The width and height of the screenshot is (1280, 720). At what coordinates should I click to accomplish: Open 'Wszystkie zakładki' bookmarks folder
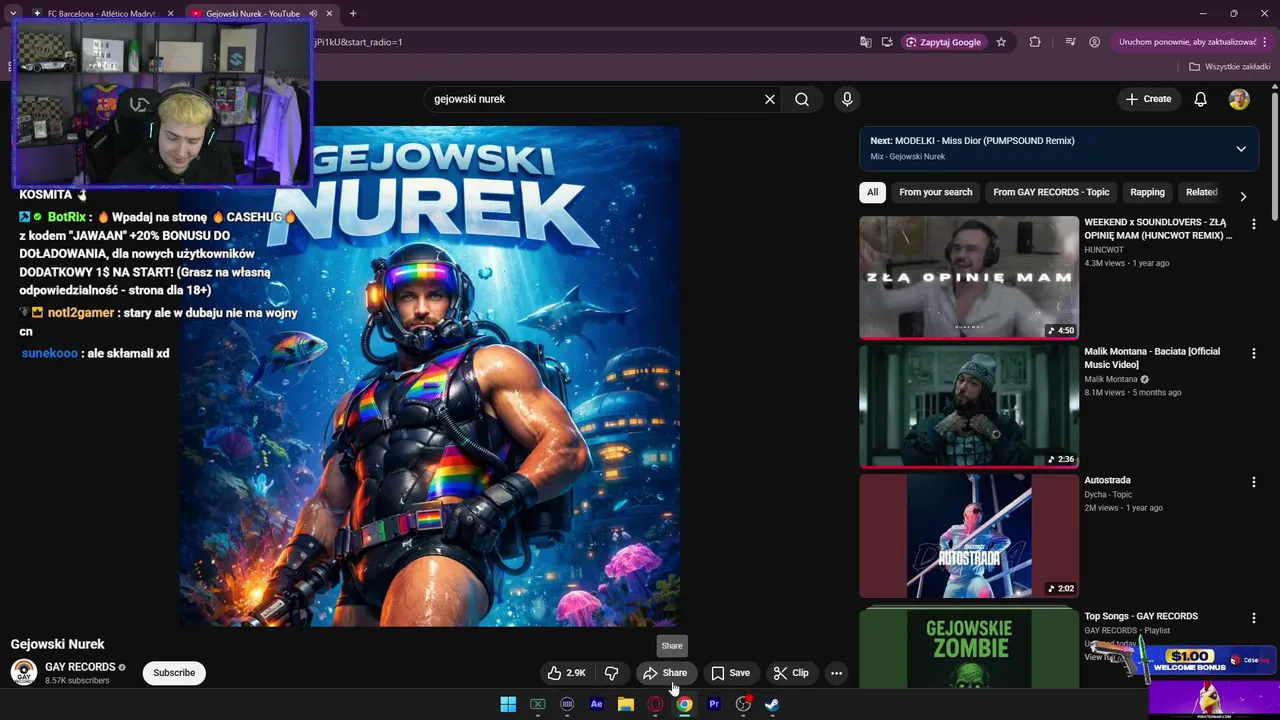(1229, 67)
